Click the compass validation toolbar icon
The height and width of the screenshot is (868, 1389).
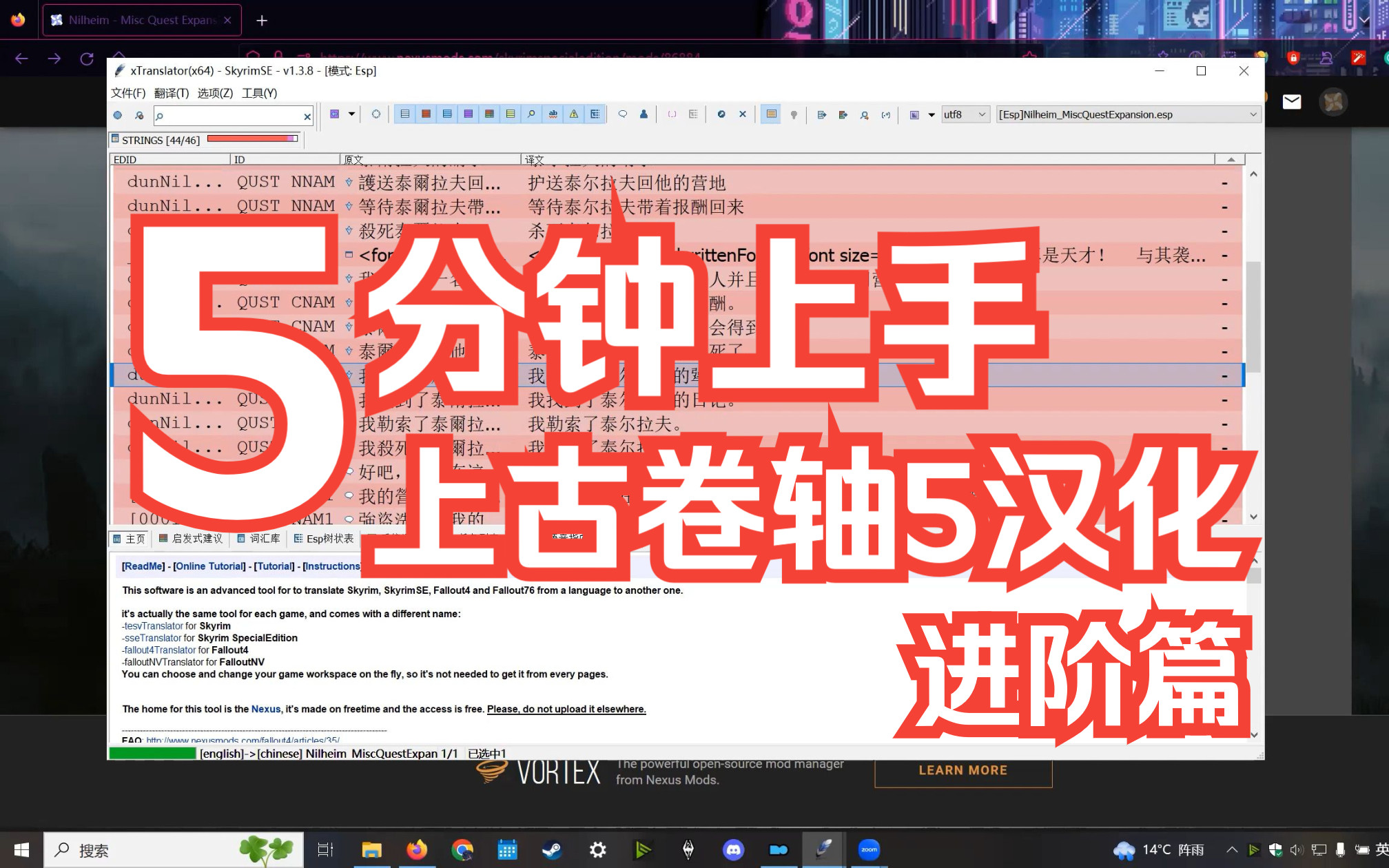pyautogui.click(x=721, y=114)
